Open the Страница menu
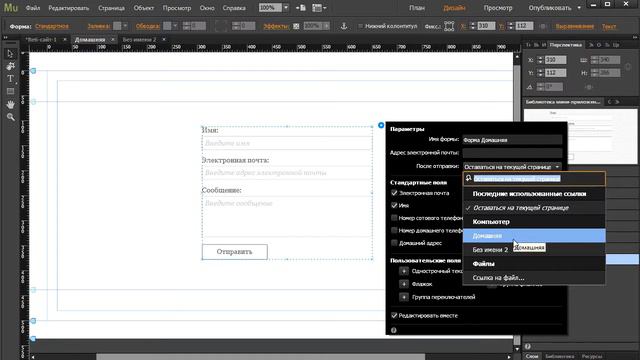 pyautogui.click(x=111, y=8)
